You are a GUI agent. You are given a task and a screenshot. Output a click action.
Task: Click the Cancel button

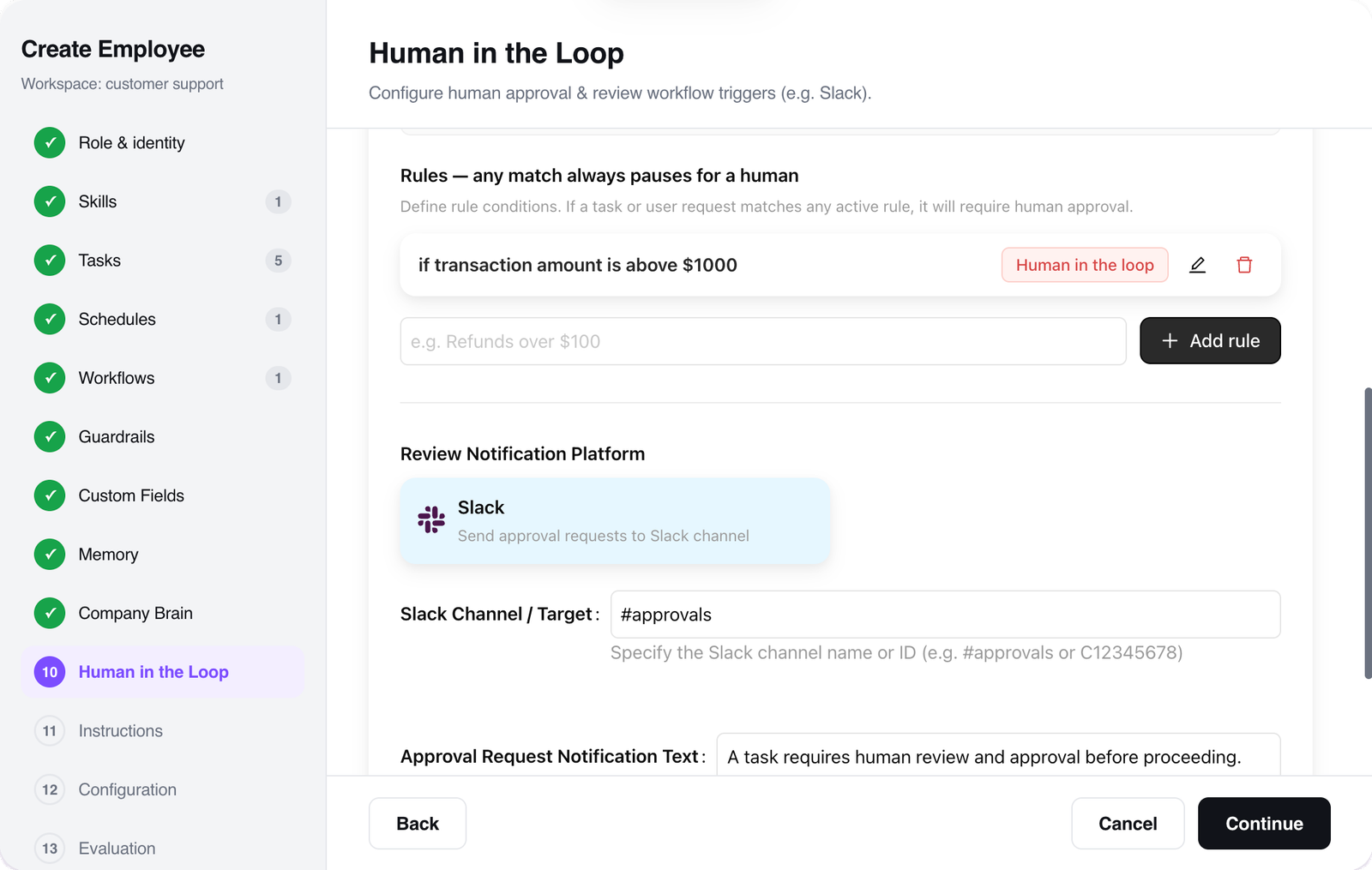(1128, 824)
